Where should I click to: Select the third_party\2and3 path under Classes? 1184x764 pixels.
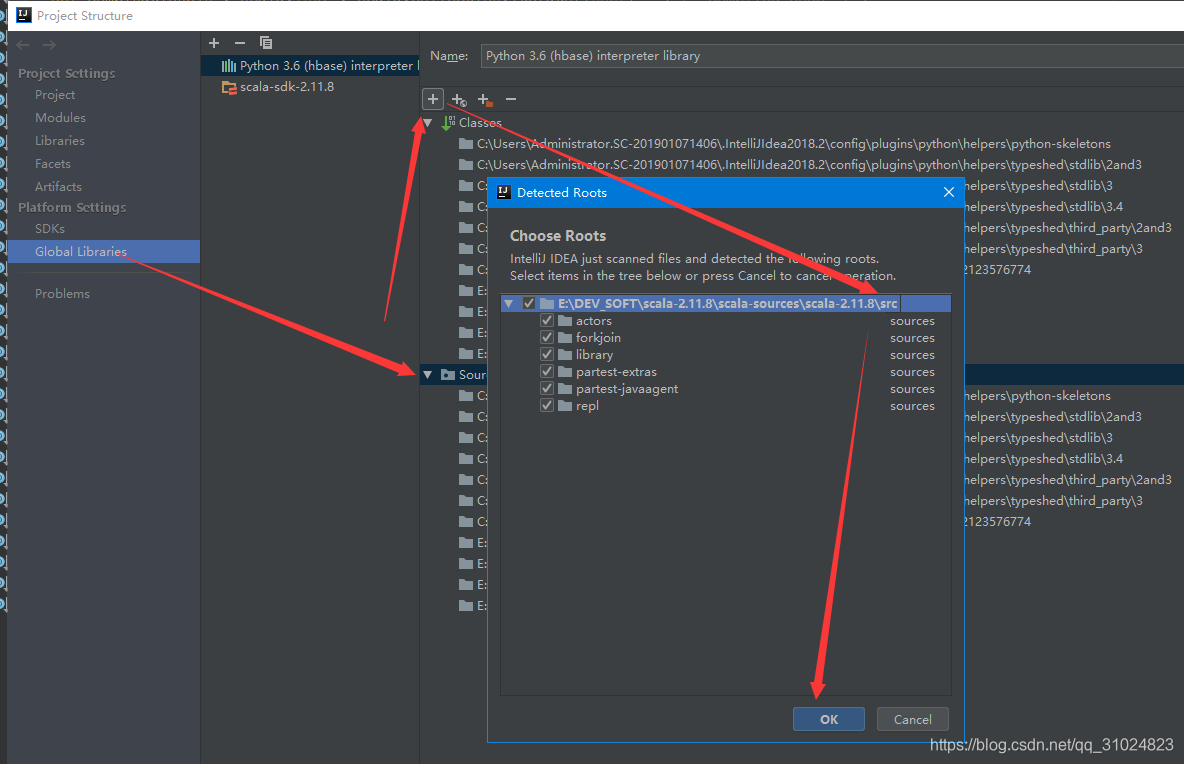[1068, 228]
